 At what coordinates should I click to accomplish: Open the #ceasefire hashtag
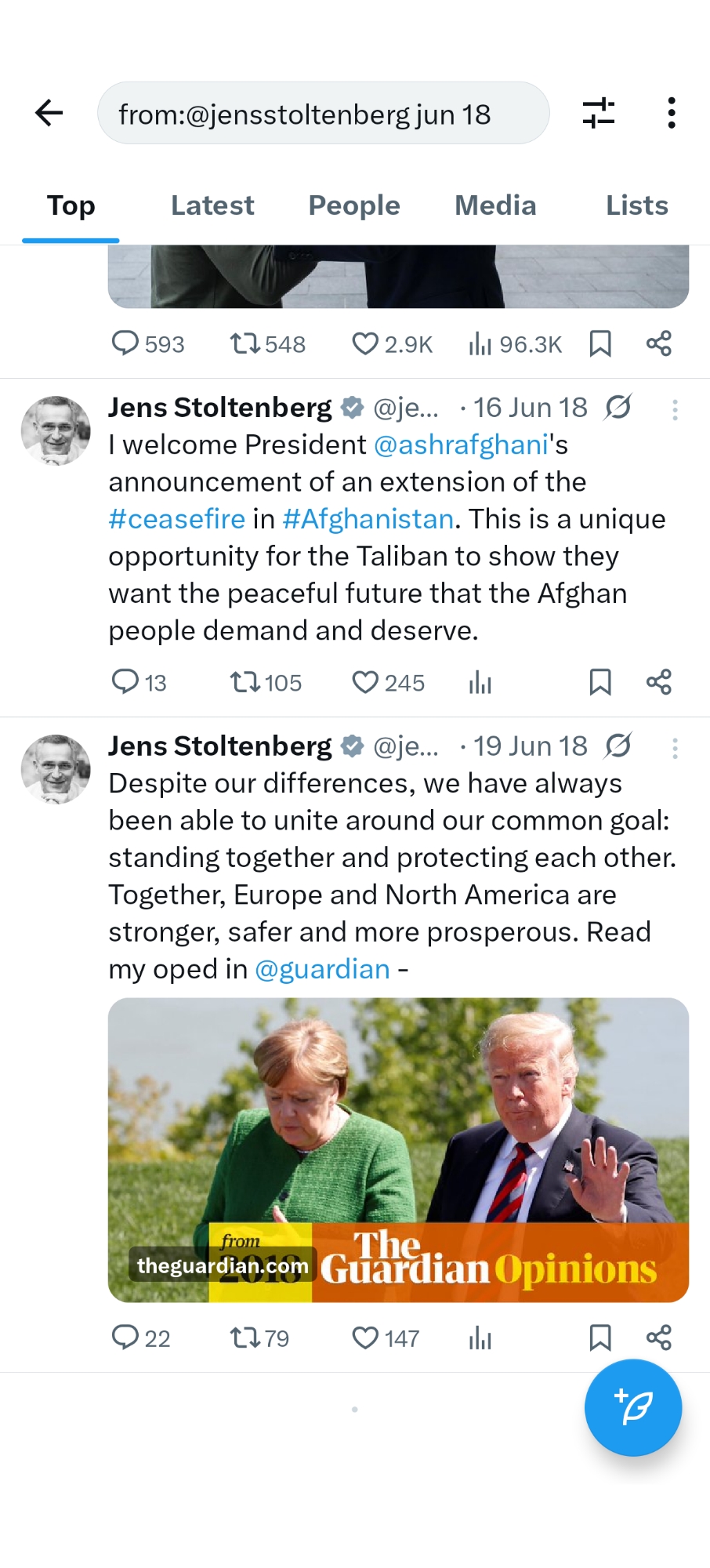tap(177, 519)
